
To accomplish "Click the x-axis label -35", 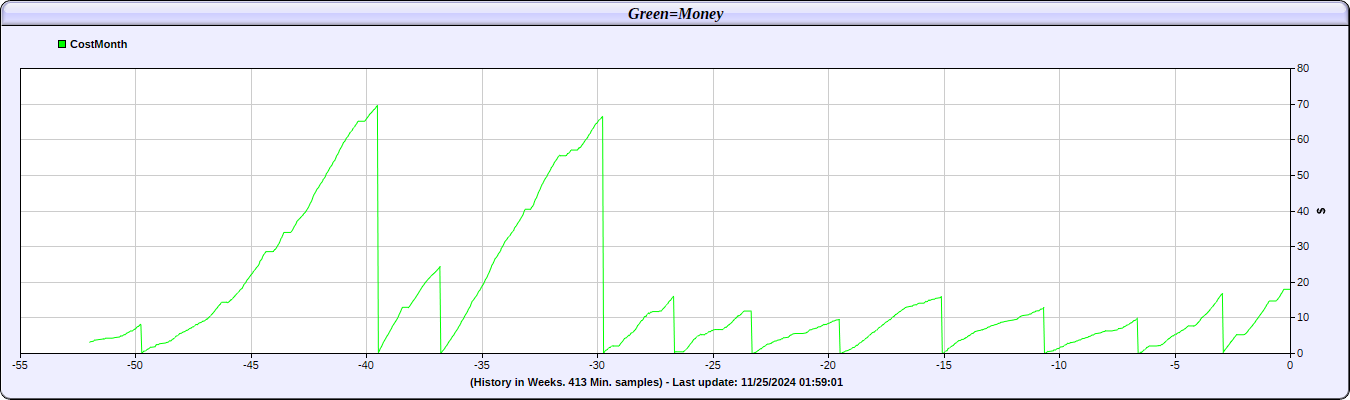I will 482,365.
